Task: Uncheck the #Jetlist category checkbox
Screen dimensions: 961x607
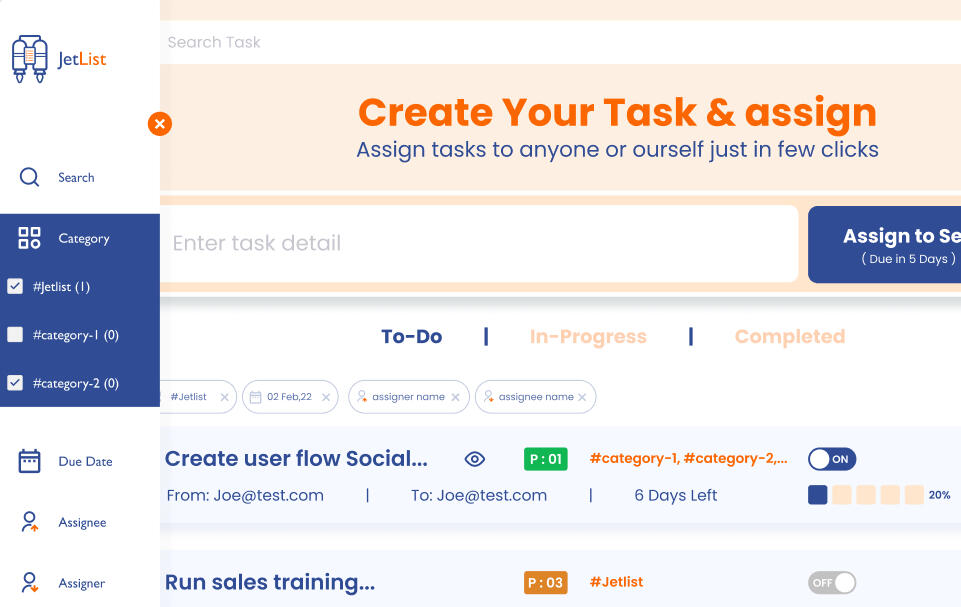Action: (x=15, y=287)
